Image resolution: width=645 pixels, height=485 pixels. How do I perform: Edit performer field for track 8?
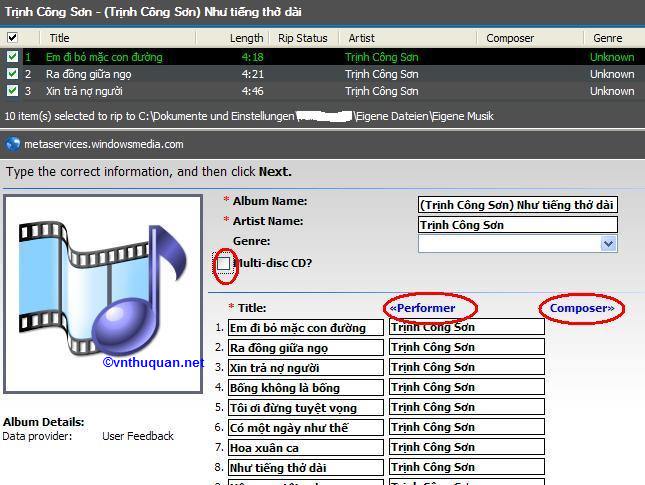click(x=467, y=467)
